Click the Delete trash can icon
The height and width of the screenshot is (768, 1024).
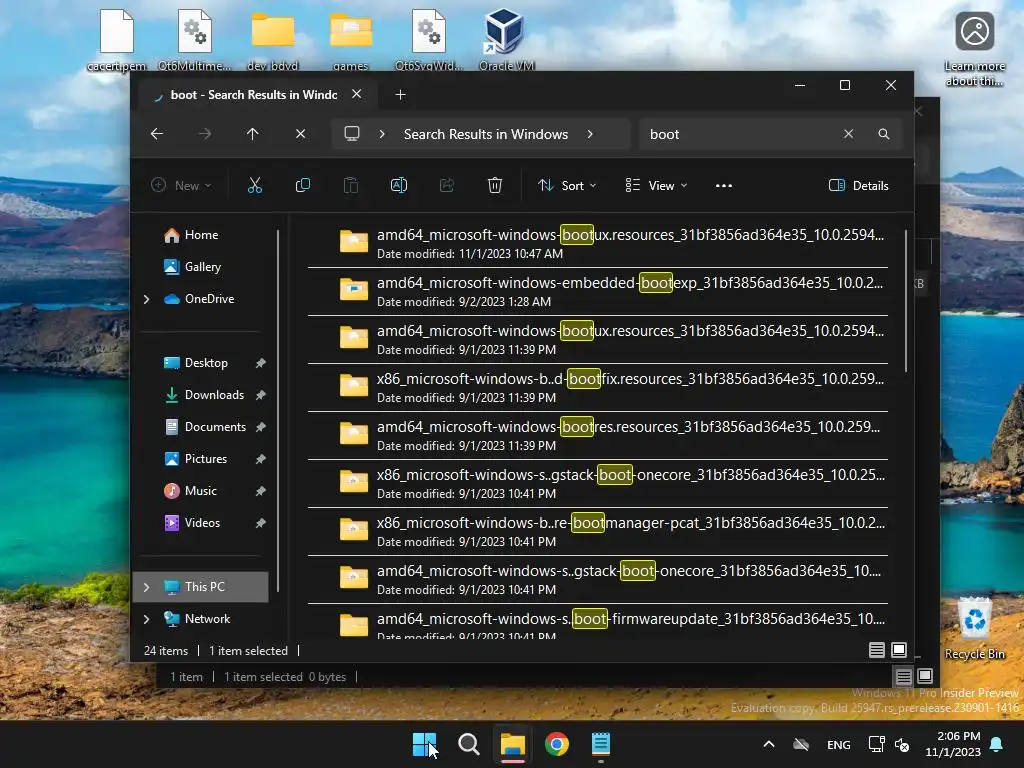pyautogui.click(x=495, y=185)
